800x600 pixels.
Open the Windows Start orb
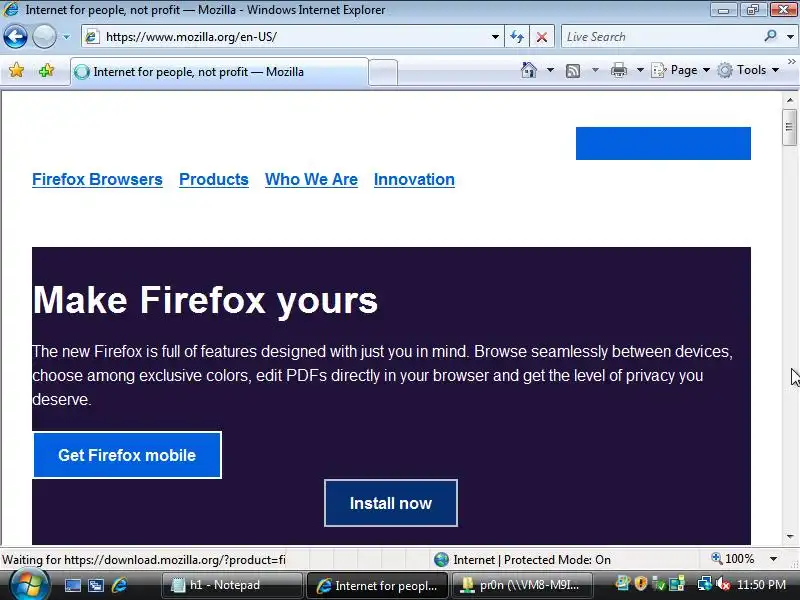point(29,585)
